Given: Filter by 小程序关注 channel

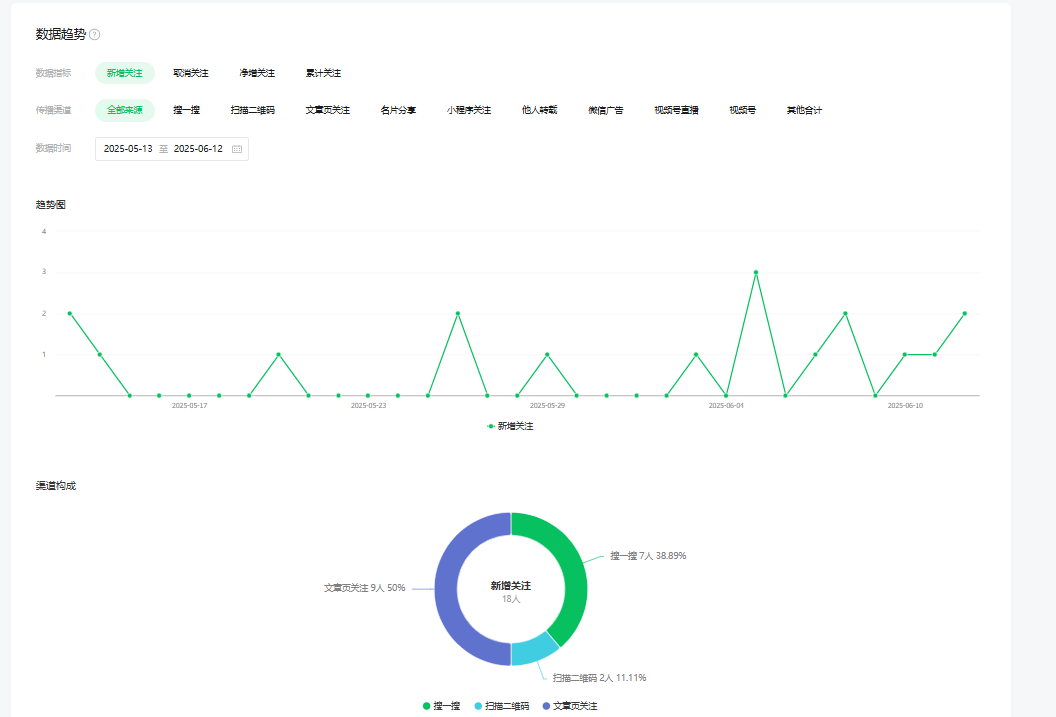Looking at the screenshot, I should [x=469, y=110].
